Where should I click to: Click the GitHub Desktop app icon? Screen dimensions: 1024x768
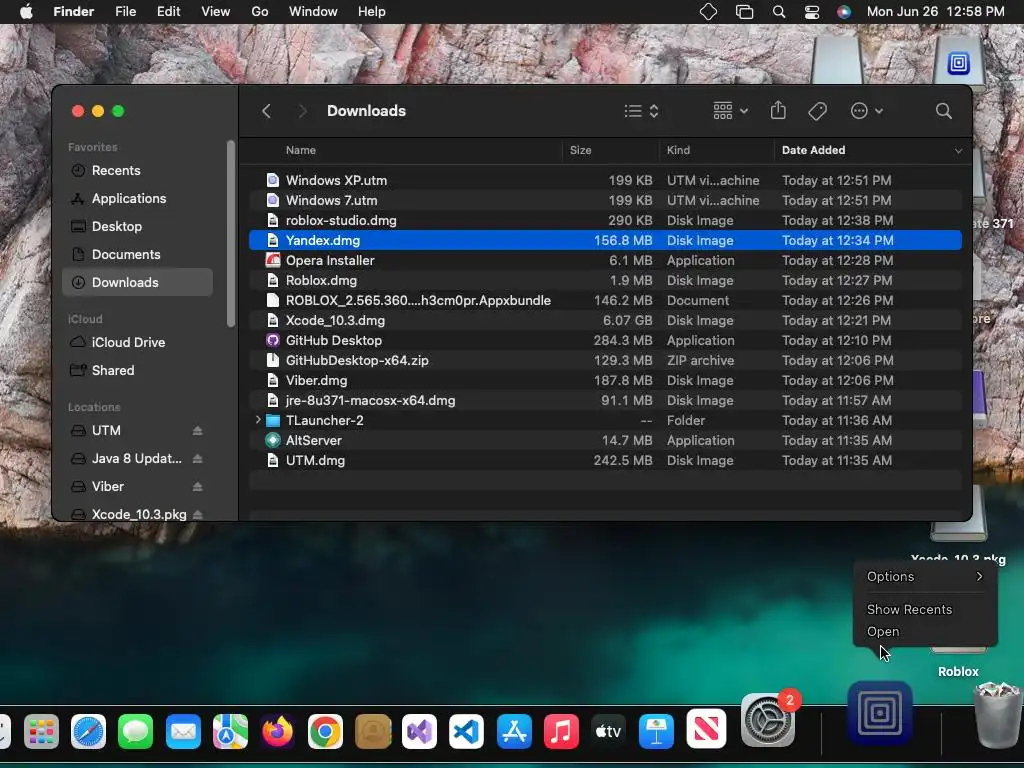273,340
